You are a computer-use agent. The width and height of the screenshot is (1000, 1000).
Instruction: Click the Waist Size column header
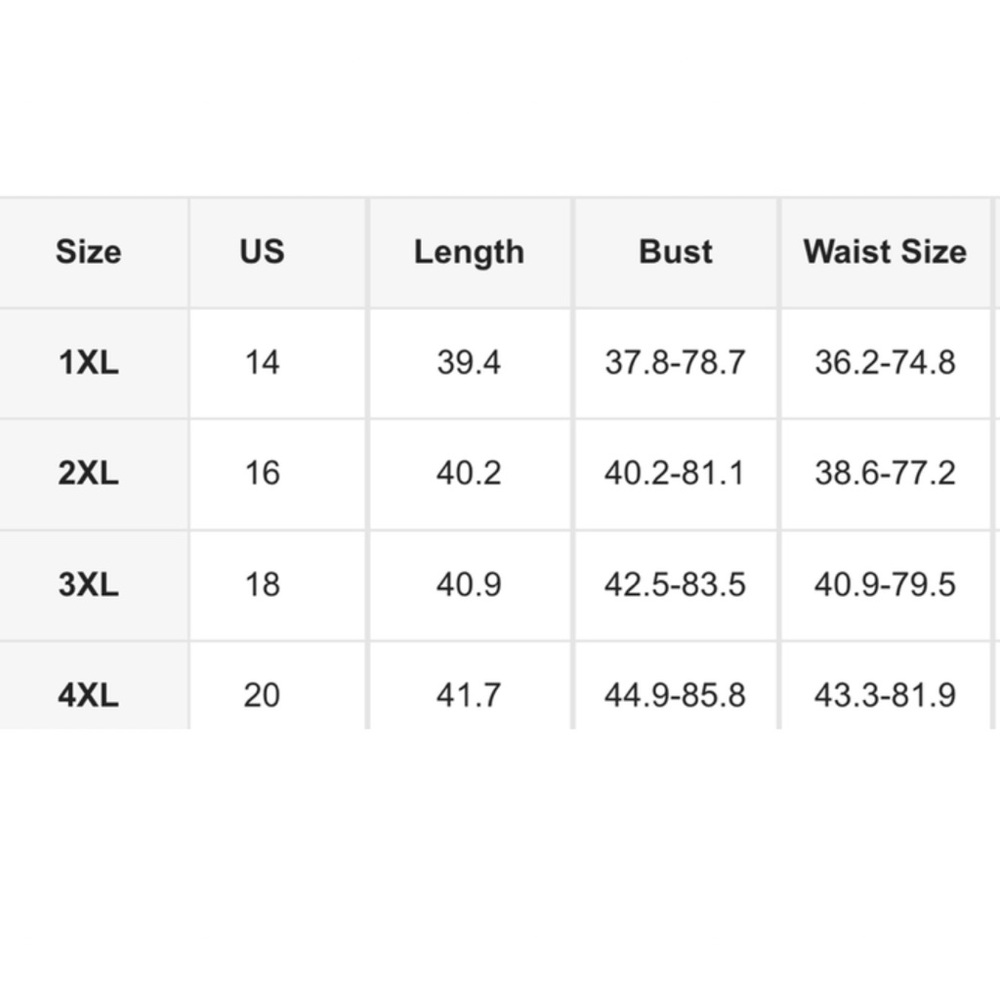pyautogui.click(x=885, y=252)
